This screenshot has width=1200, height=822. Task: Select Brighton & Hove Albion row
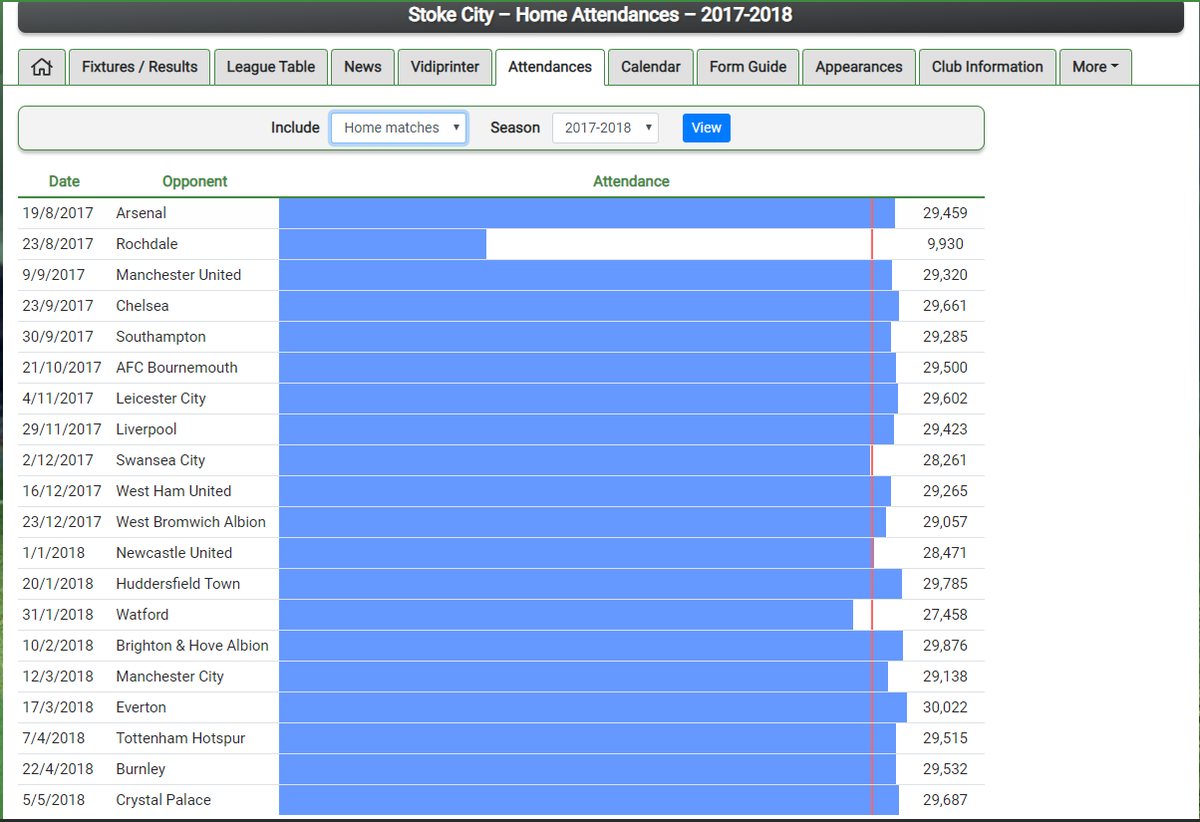coord(501,646)
